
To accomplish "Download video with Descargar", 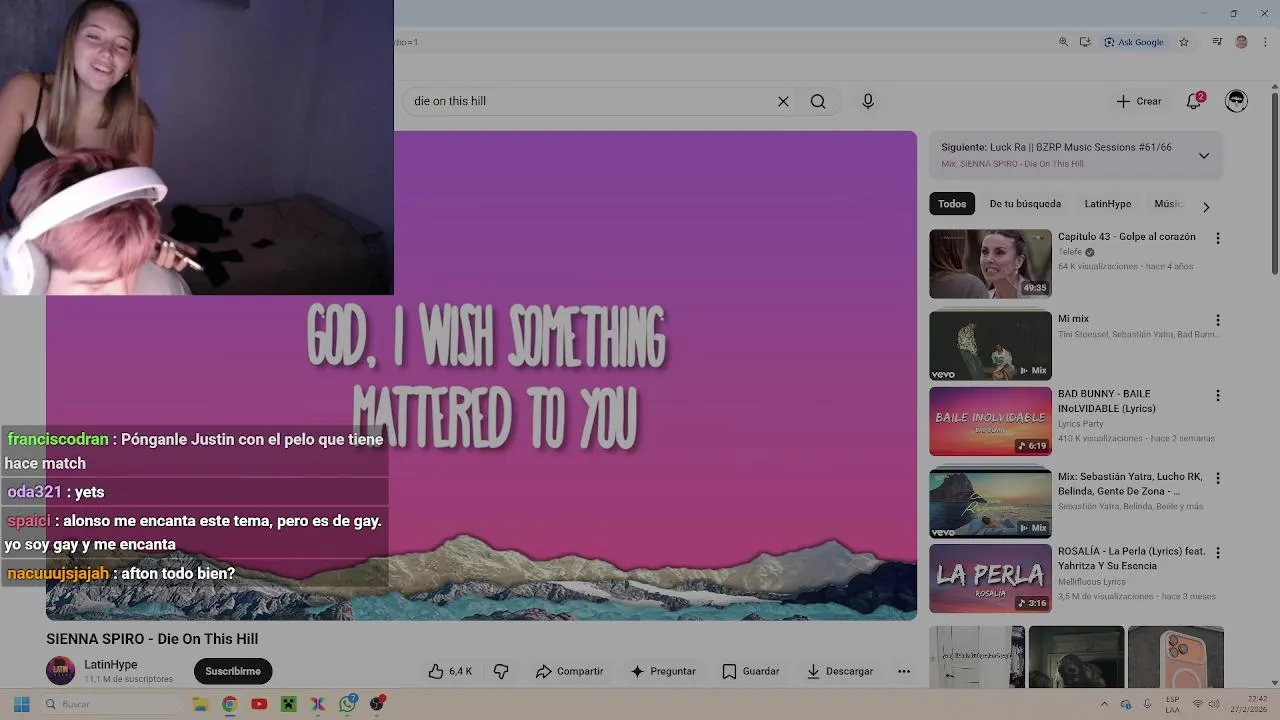I will (x=840, y=671).
